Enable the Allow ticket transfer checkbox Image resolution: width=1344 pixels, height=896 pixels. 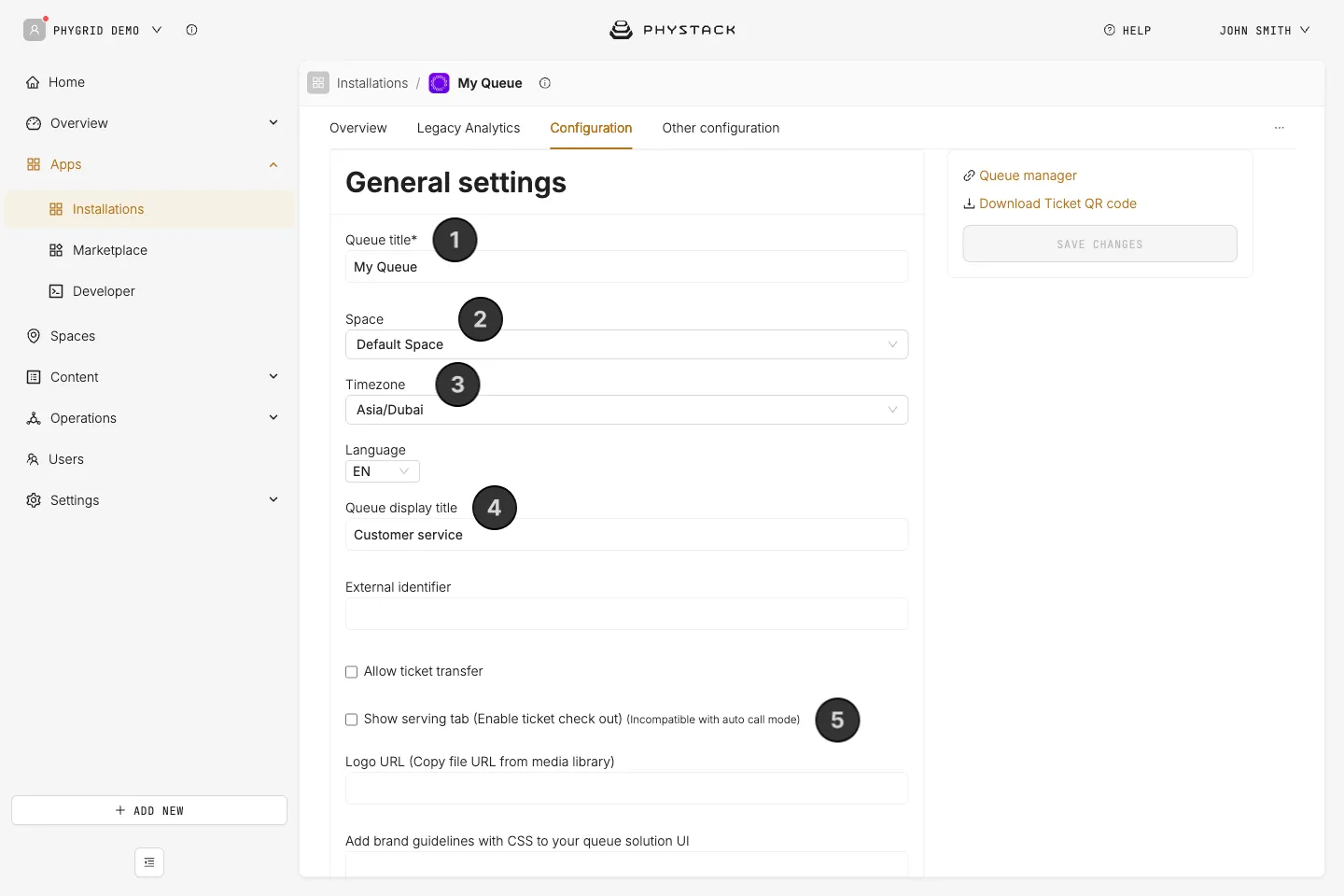(x=352, y=672)
